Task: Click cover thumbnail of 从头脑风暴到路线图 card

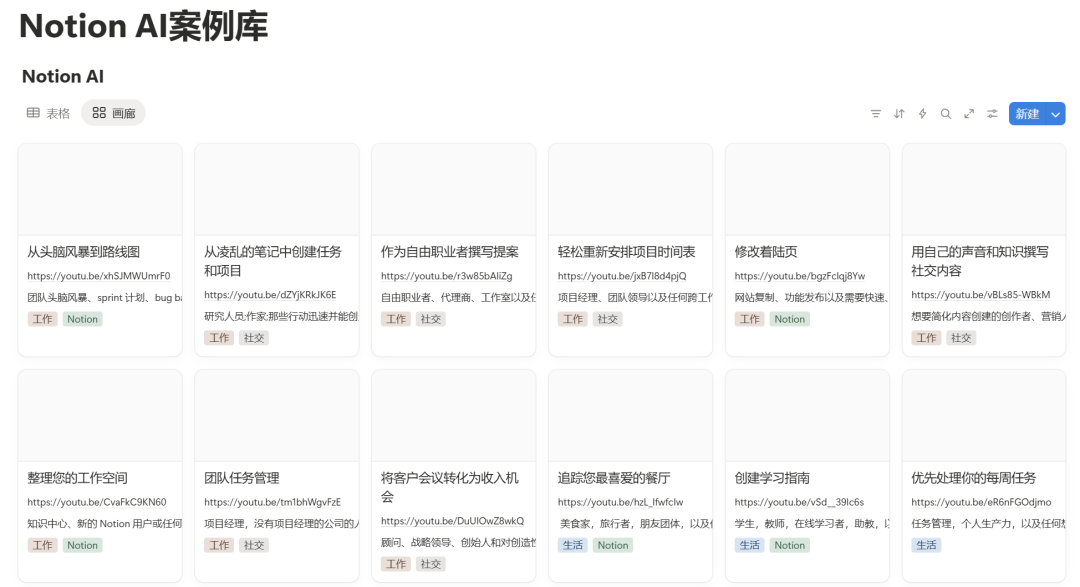Action: point(100,189)
